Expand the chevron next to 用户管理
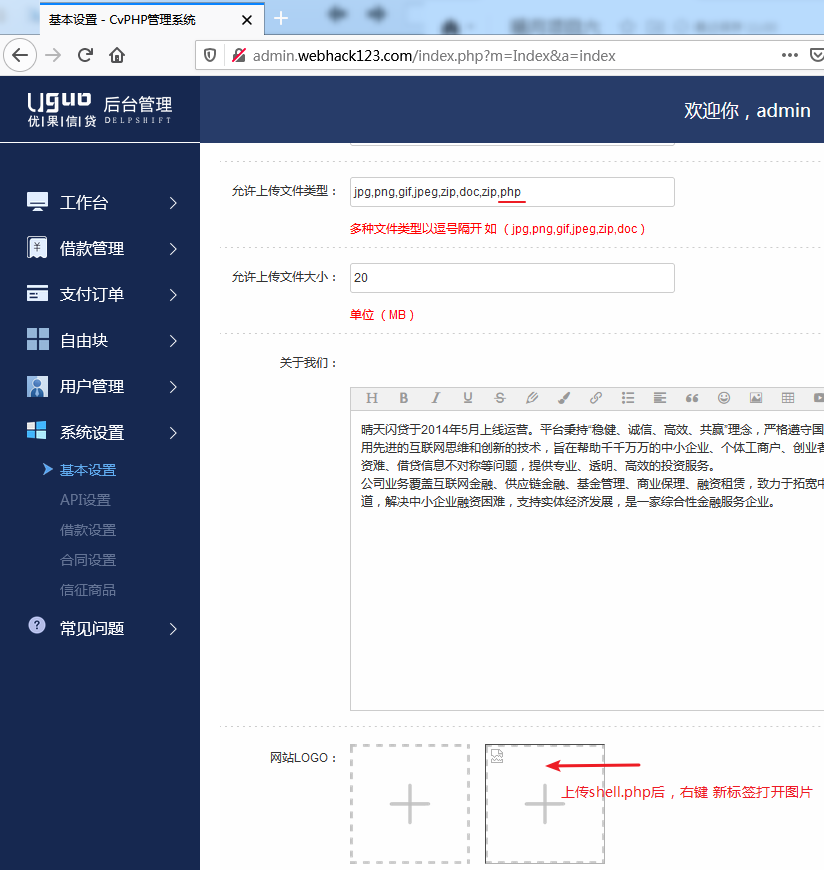The image size is (824, 870). coord(173,387)
